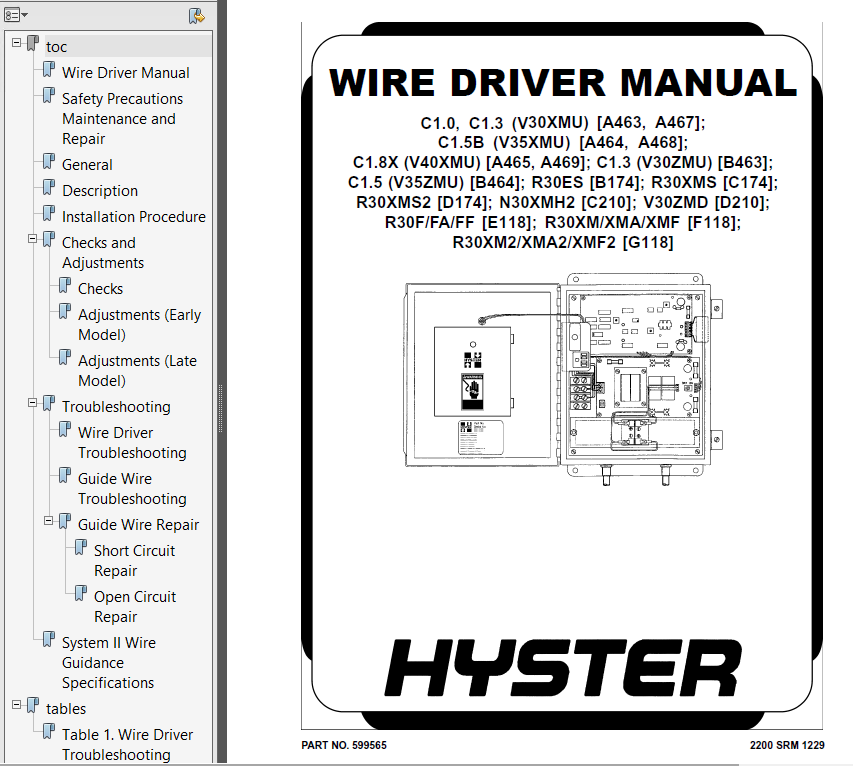Open the Checks bookmark
The width and height of the screenshot is (853, 766).
click(x=101, y=289)
